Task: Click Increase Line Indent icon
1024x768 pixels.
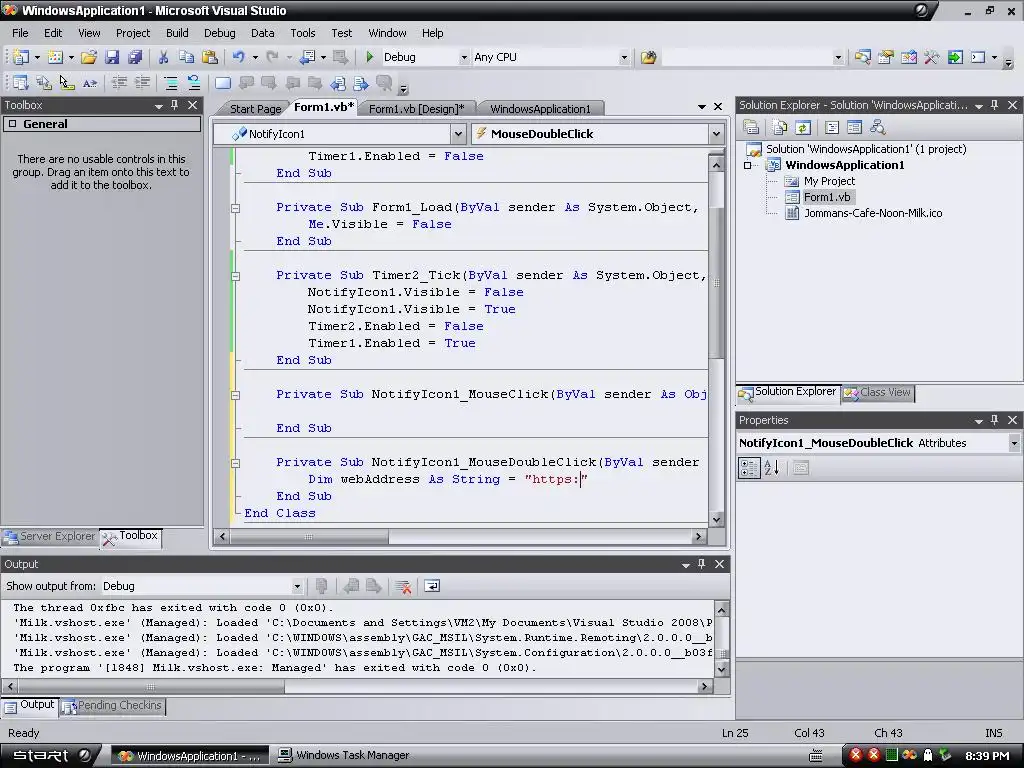Action: 142,83
